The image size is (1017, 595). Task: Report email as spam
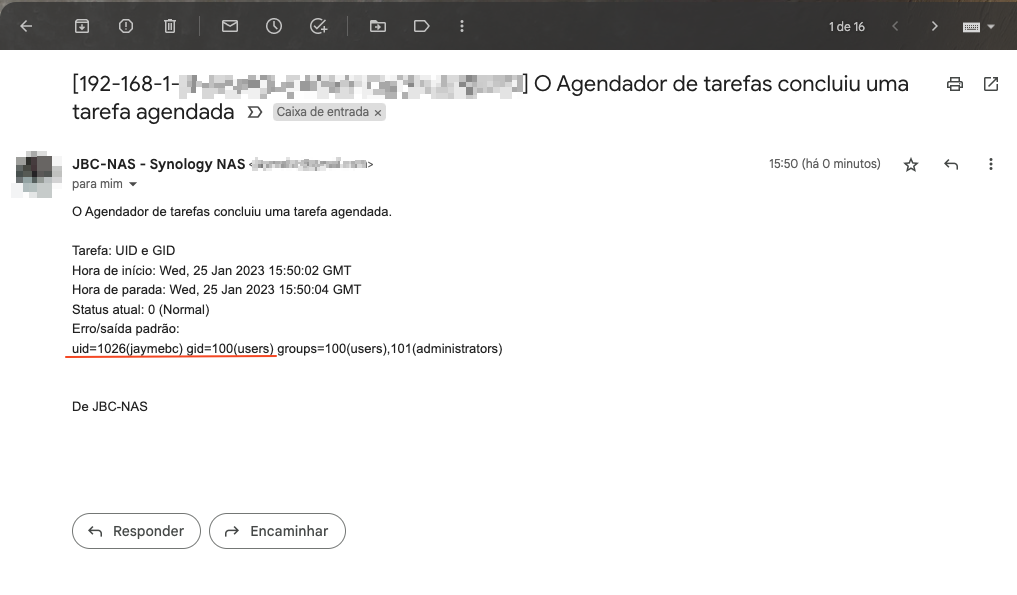coord(126,26)
